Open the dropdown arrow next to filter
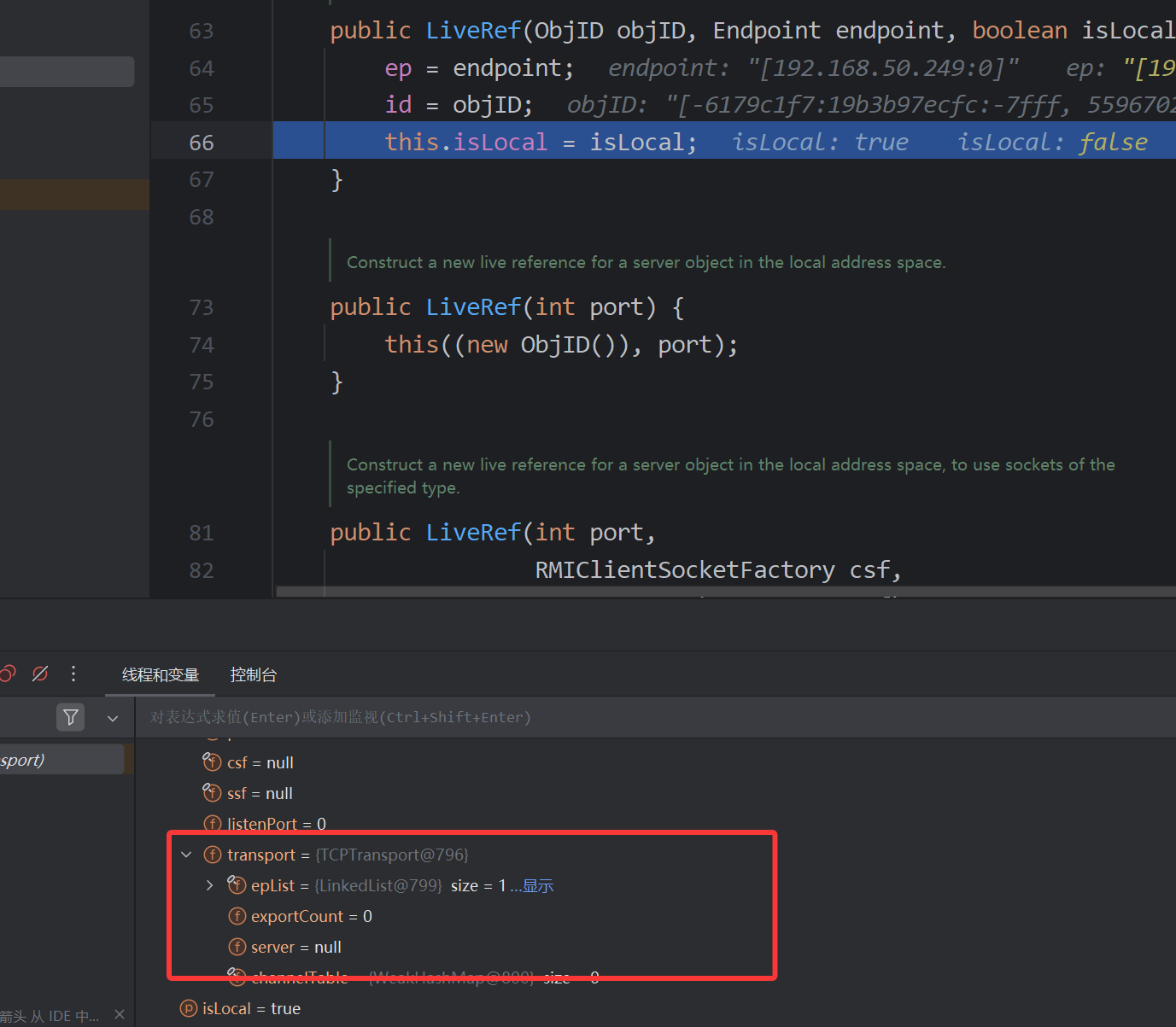 113,718
